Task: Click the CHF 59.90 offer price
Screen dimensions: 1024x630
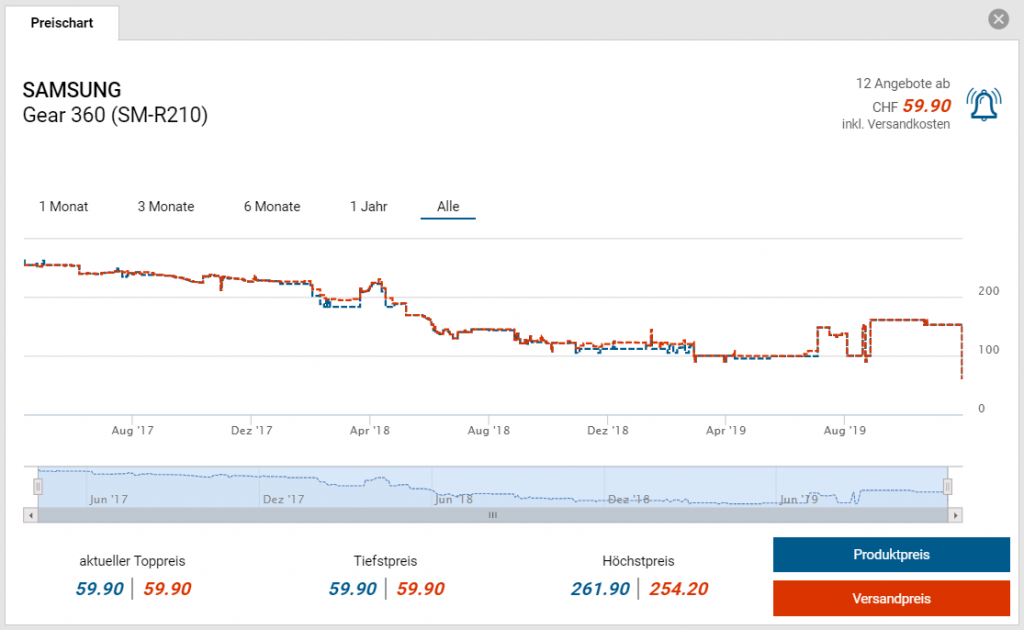Action: pyautogui.click(x=926, y=105)
